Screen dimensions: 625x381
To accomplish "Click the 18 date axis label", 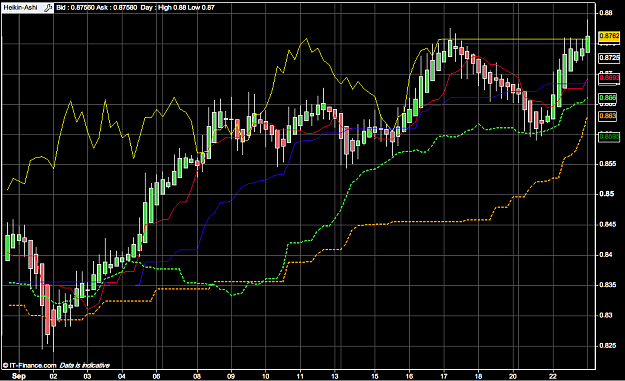I will click(478, 376).
